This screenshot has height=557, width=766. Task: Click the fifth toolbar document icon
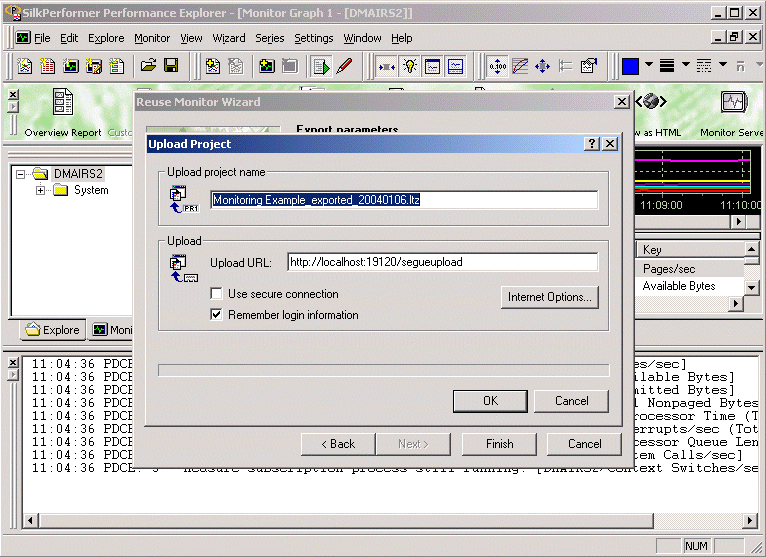[116, 66]
